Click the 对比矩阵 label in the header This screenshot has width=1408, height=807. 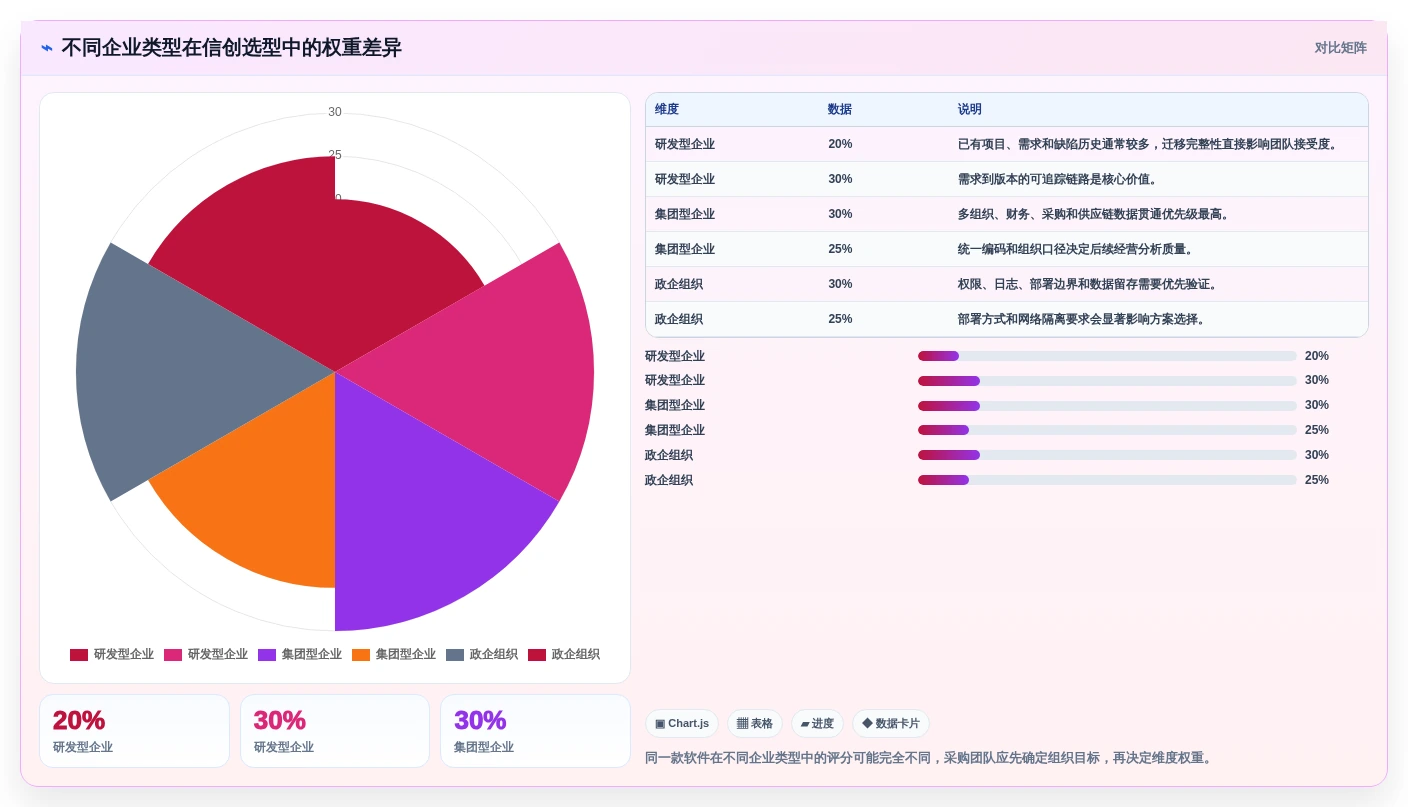click(1340, 48)
